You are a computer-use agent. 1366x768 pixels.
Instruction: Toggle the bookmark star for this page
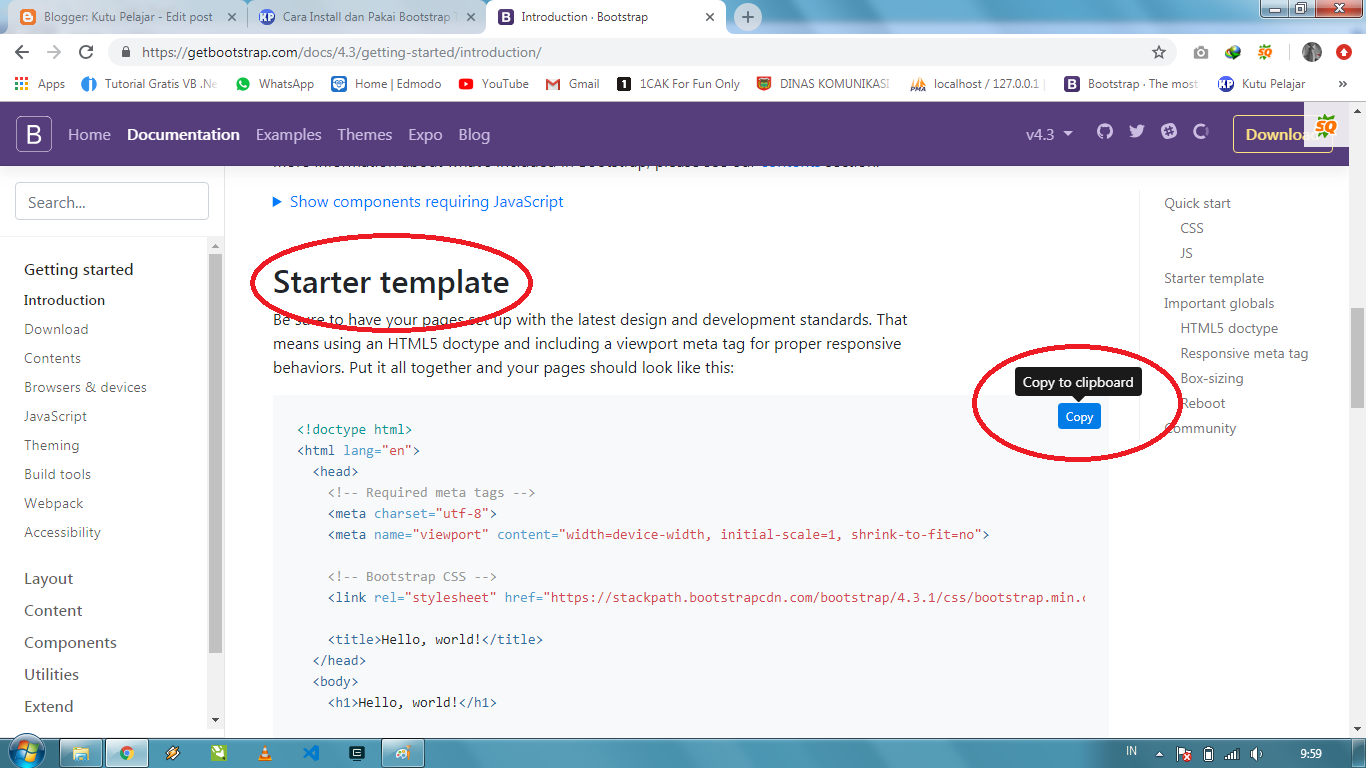1158,52
